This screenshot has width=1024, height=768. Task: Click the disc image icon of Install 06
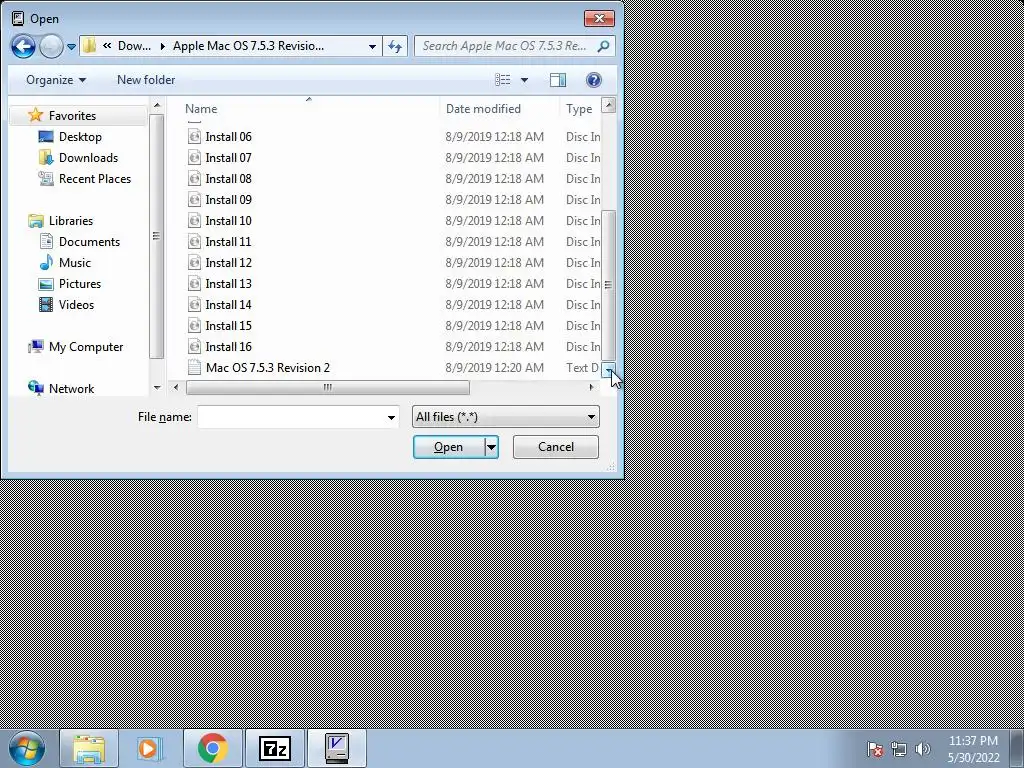pos(194,136)
